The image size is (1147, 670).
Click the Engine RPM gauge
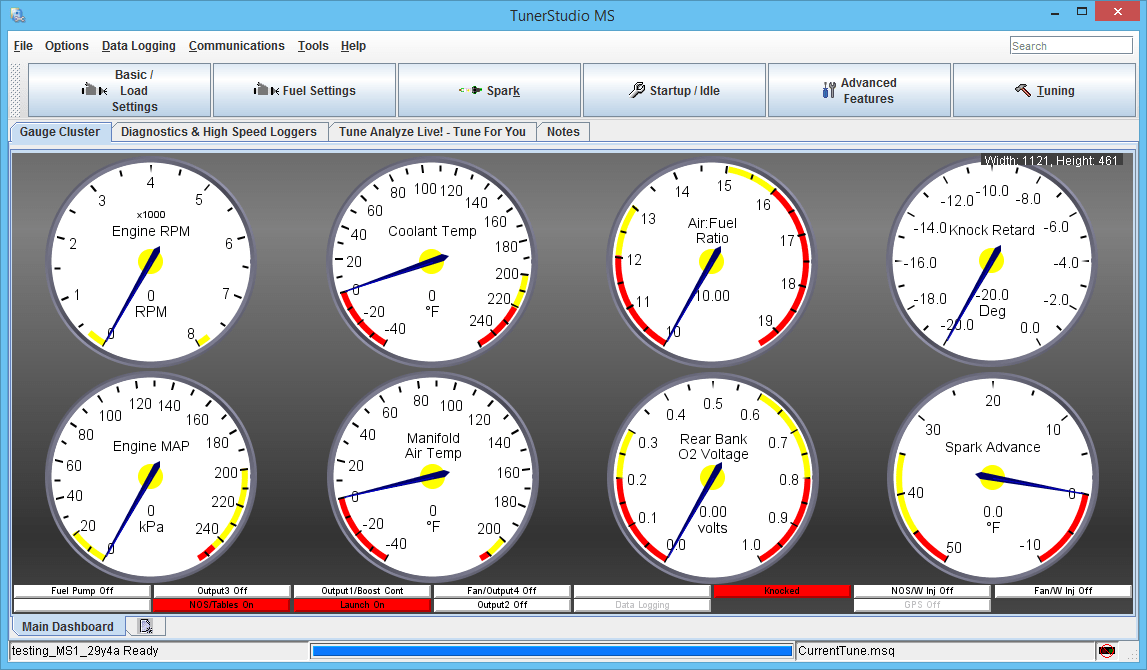tap(151, 261)
